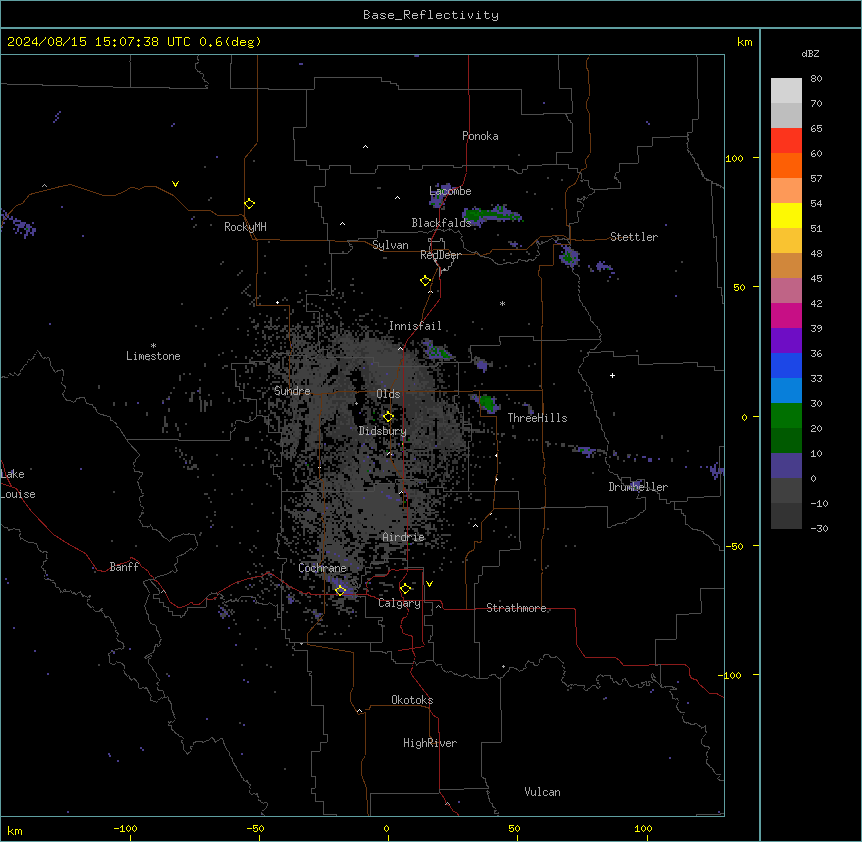The image size is (862, 842).
Task: Select the Stettler label
Action: [x=634, y=237]
